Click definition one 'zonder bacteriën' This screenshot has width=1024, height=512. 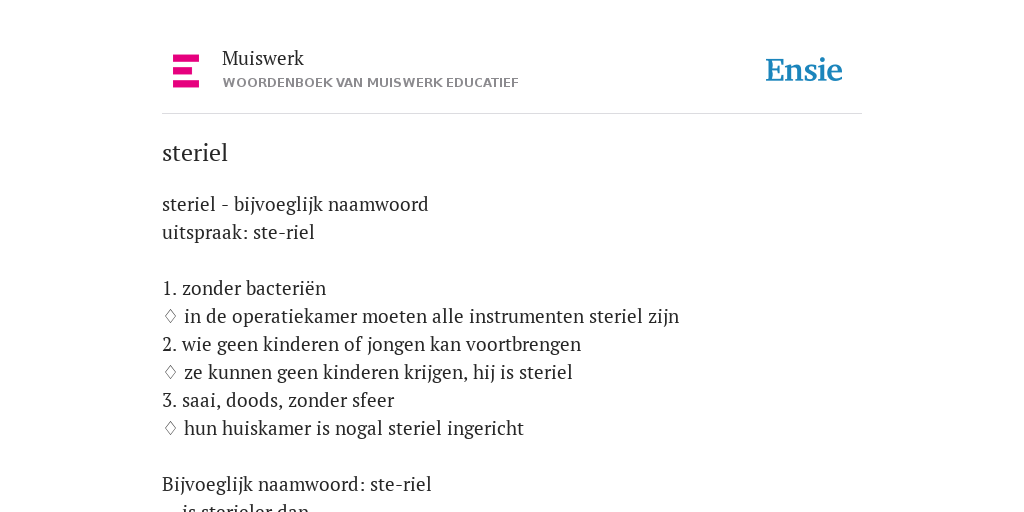click(x=244, y=289)
